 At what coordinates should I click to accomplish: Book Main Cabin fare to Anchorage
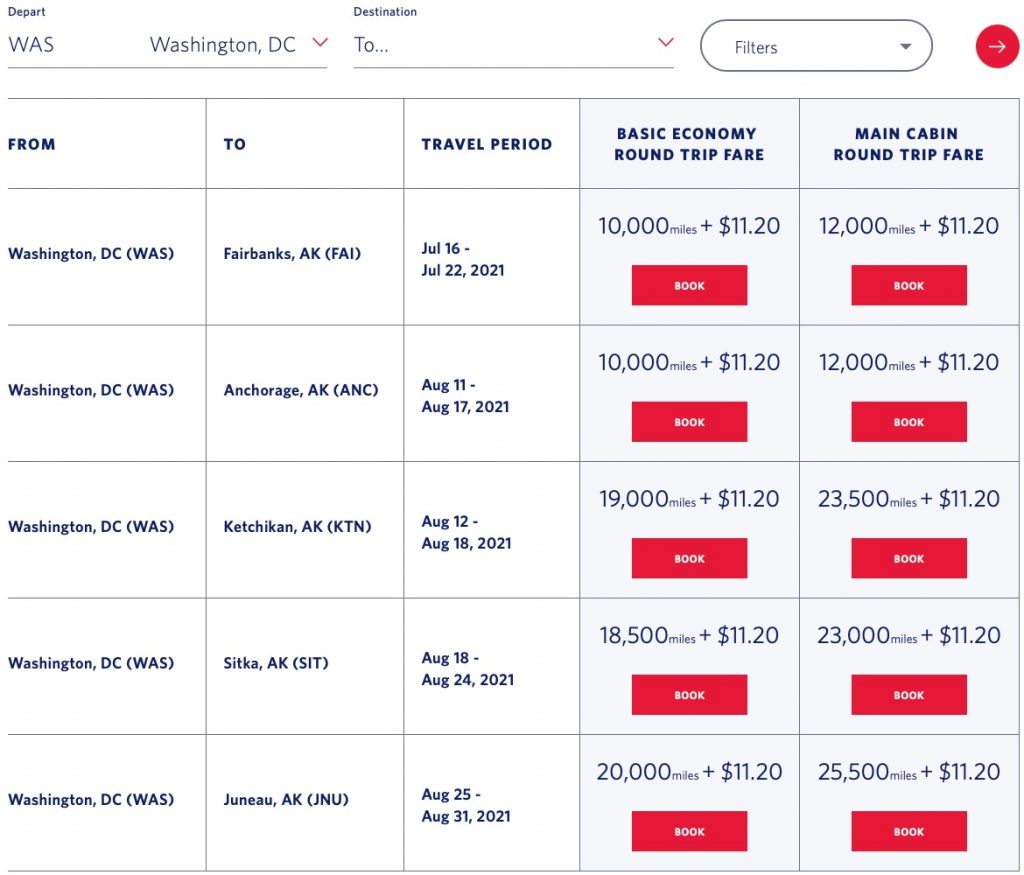click(909, 422)
